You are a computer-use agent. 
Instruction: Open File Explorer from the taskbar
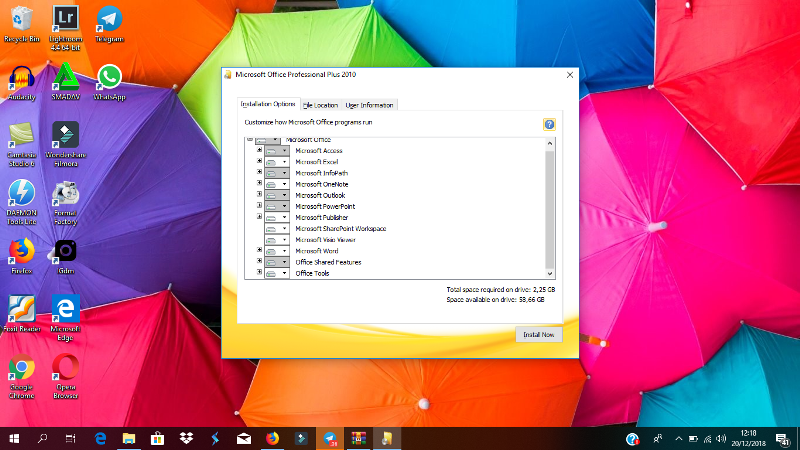point(129,438)
